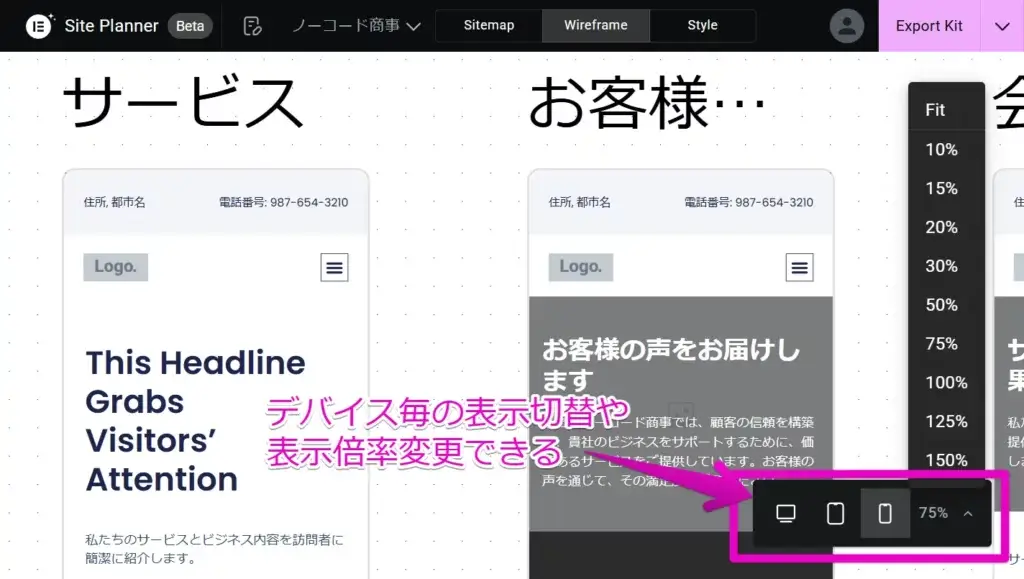Switch to tablet device view

[835, 514]
